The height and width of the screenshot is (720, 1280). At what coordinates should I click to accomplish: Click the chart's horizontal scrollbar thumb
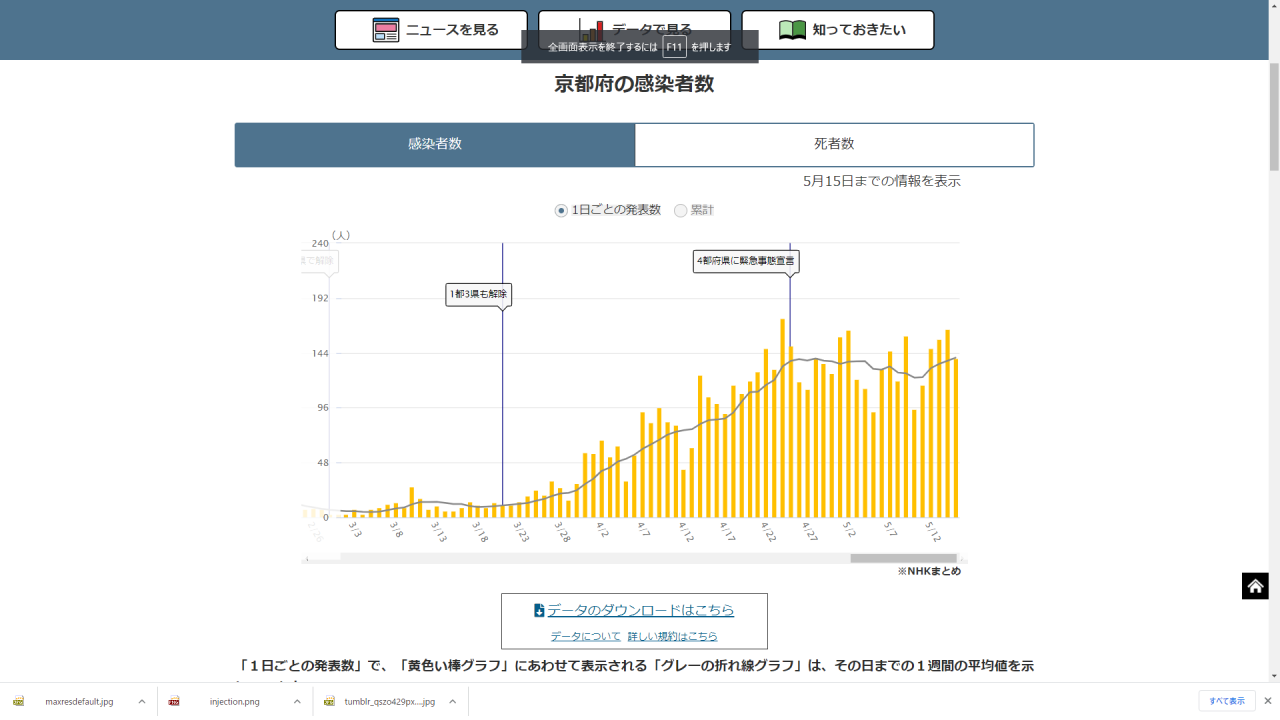903,558
